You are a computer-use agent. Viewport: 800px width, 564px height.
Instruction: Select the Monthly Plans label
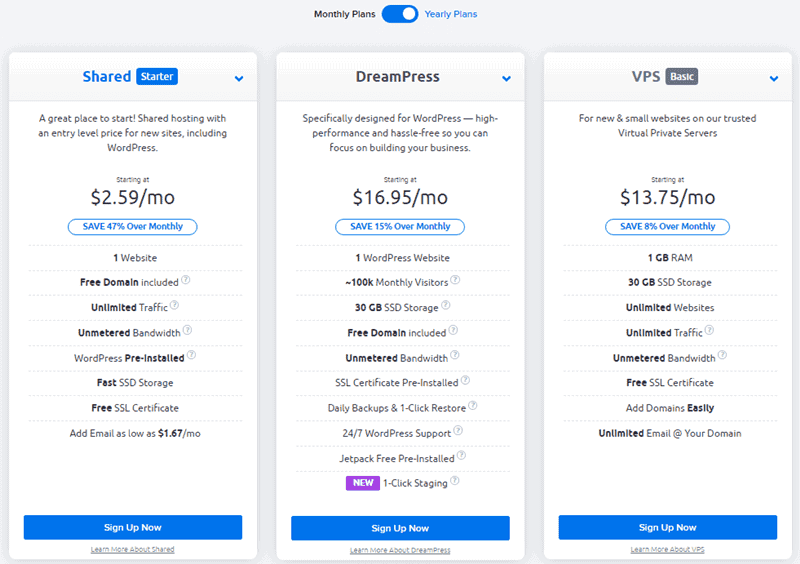pos(344,14)
